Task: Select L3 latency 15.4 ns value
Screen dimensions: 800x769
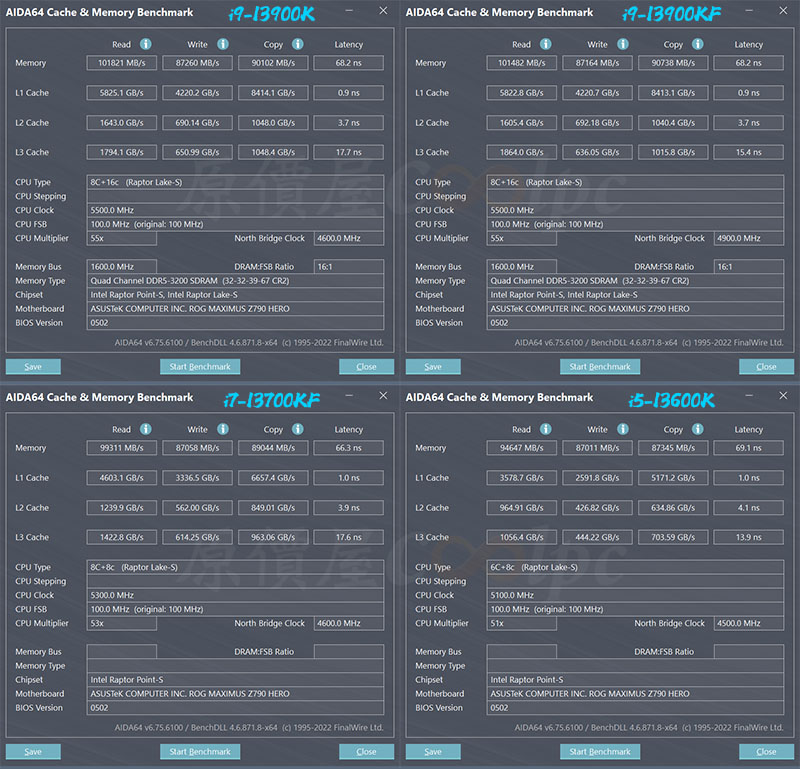Action: 749,152
